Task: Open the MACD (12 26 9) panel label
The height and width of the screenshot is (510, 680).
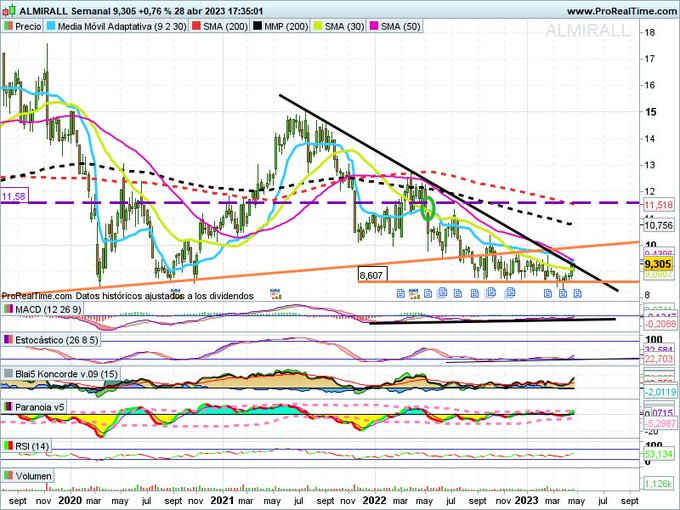Action: 48,310
